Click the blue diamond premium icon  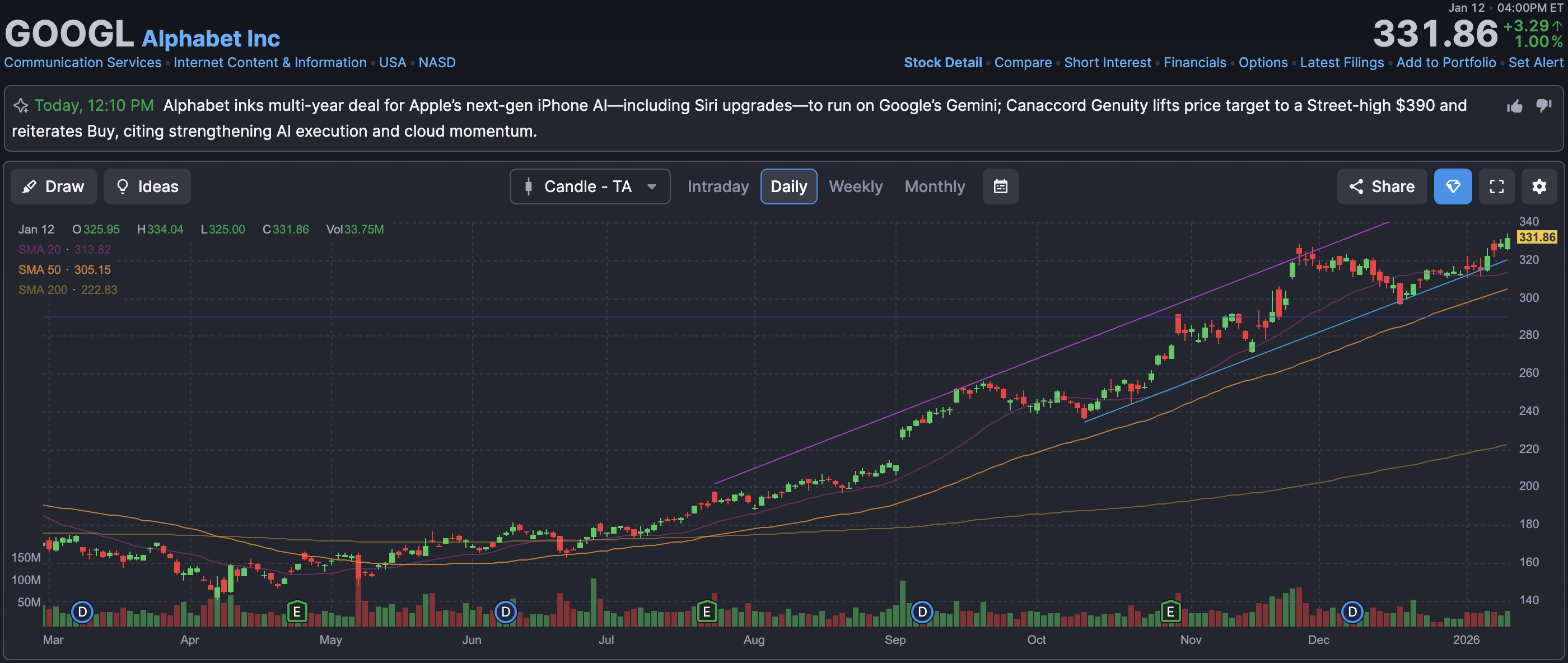pos(1452,186)
